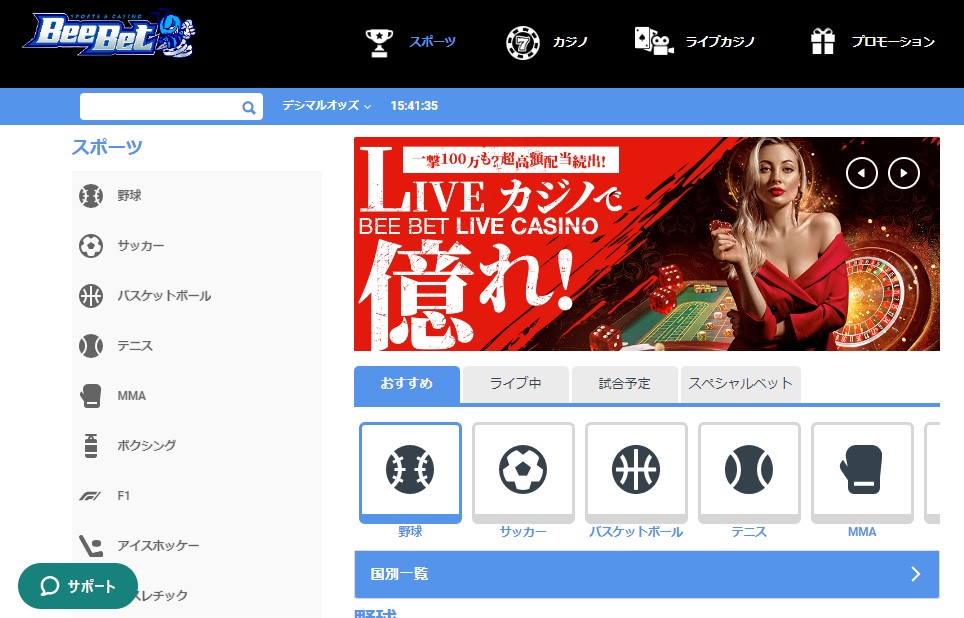The width and height of the screenshot is (964, 618).
Task: Open the カジノ top menu item
Action: click(570, 42)
